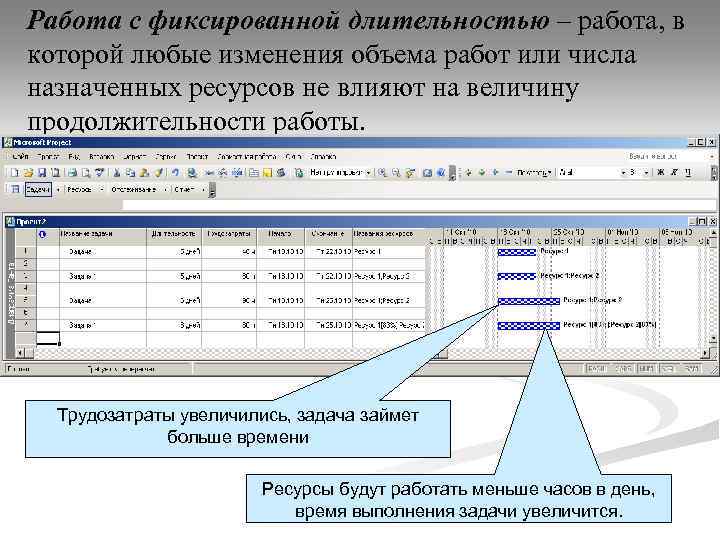Image resolution: width=720 pixels, height=540 pixels.
Task: Click the empty selected cell below row 7
Action: (48, 338)
